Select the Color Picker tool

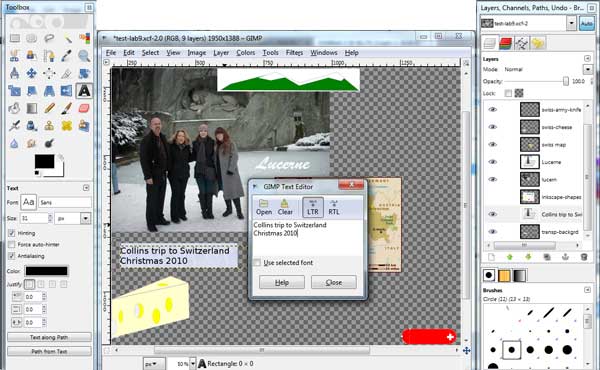67,56
